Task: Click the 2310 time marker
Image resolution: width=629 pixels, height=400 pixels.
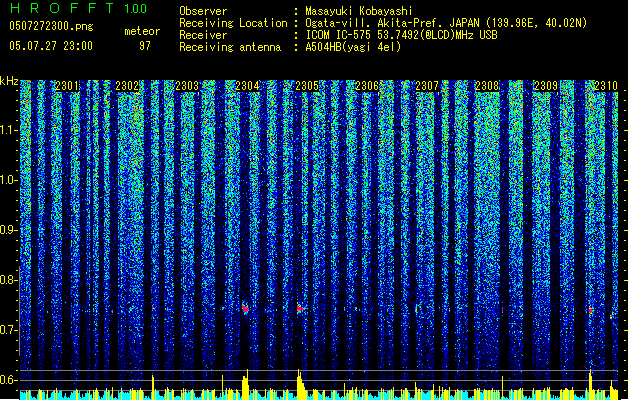Action: point(606,86)
